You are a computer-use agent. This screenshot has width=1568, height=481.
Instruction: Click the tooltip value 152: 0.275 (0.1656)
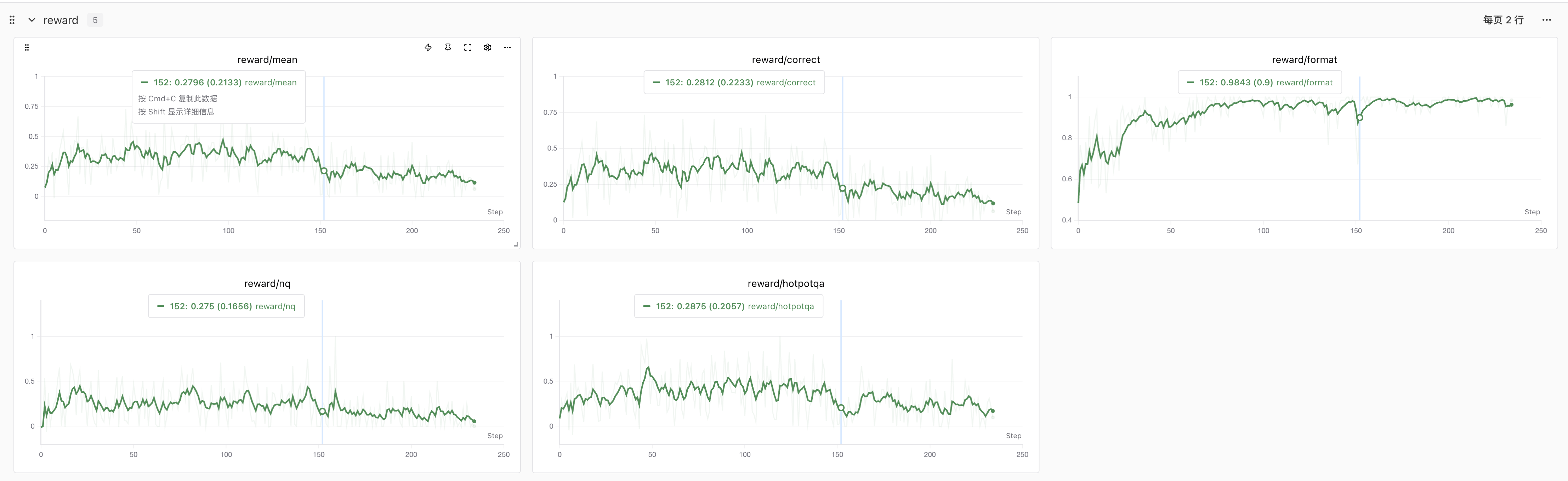pos(211,306)
